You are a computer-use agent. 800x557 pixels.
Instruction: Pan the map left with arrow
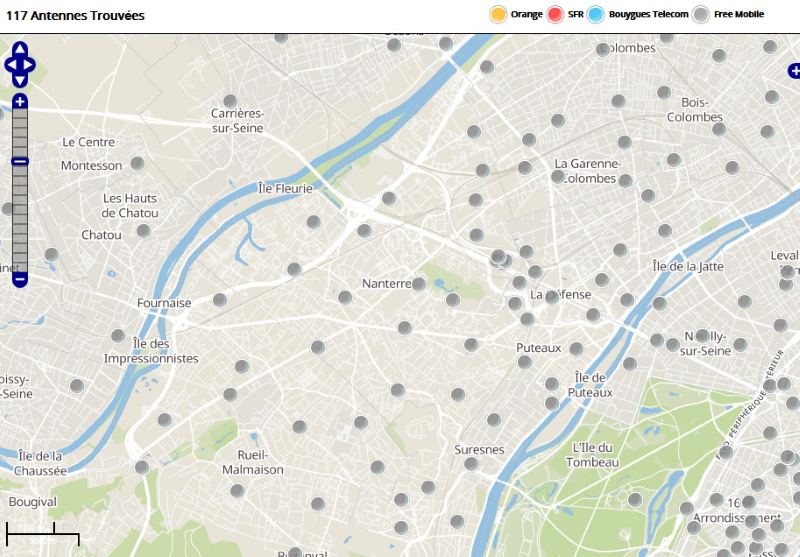tap(10, 65)
